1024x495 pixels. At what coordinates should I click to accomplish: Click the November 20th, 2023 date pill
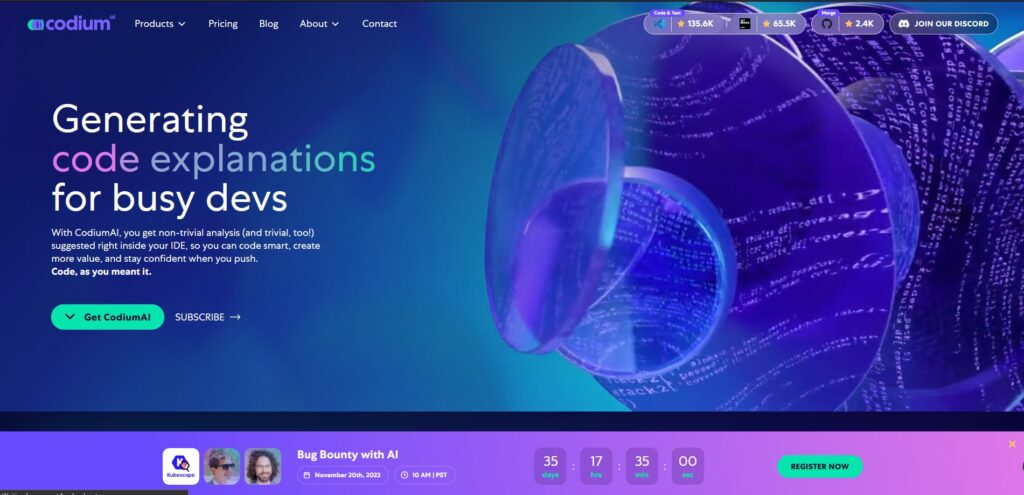(x=343, y=475)
